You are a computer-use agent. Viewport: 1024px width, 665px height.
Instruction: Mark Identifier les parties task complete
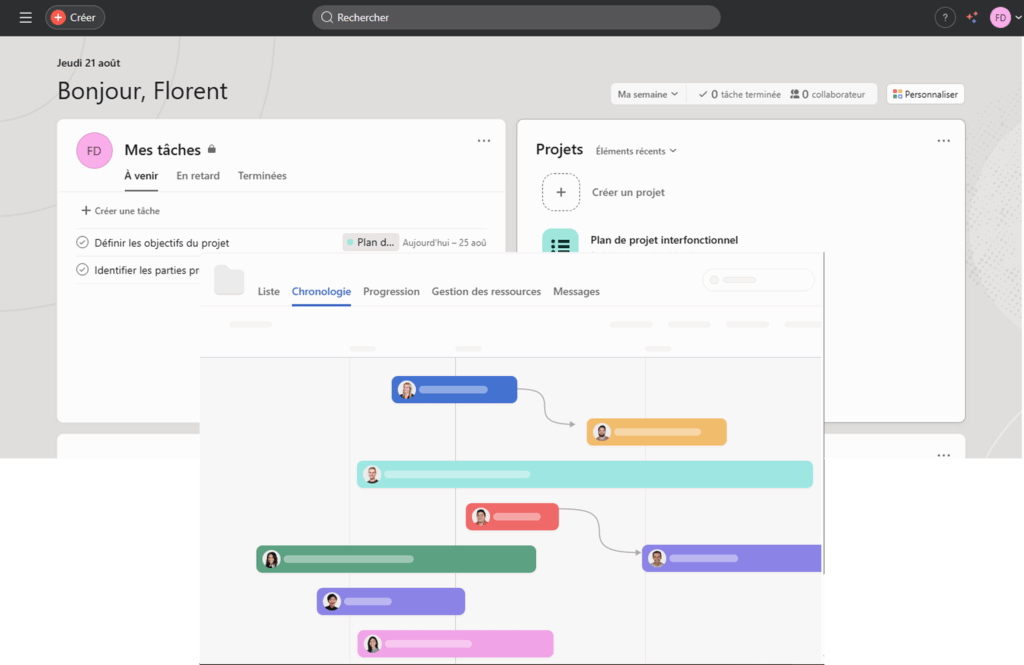pyautogui.click(x=82, y=269)
